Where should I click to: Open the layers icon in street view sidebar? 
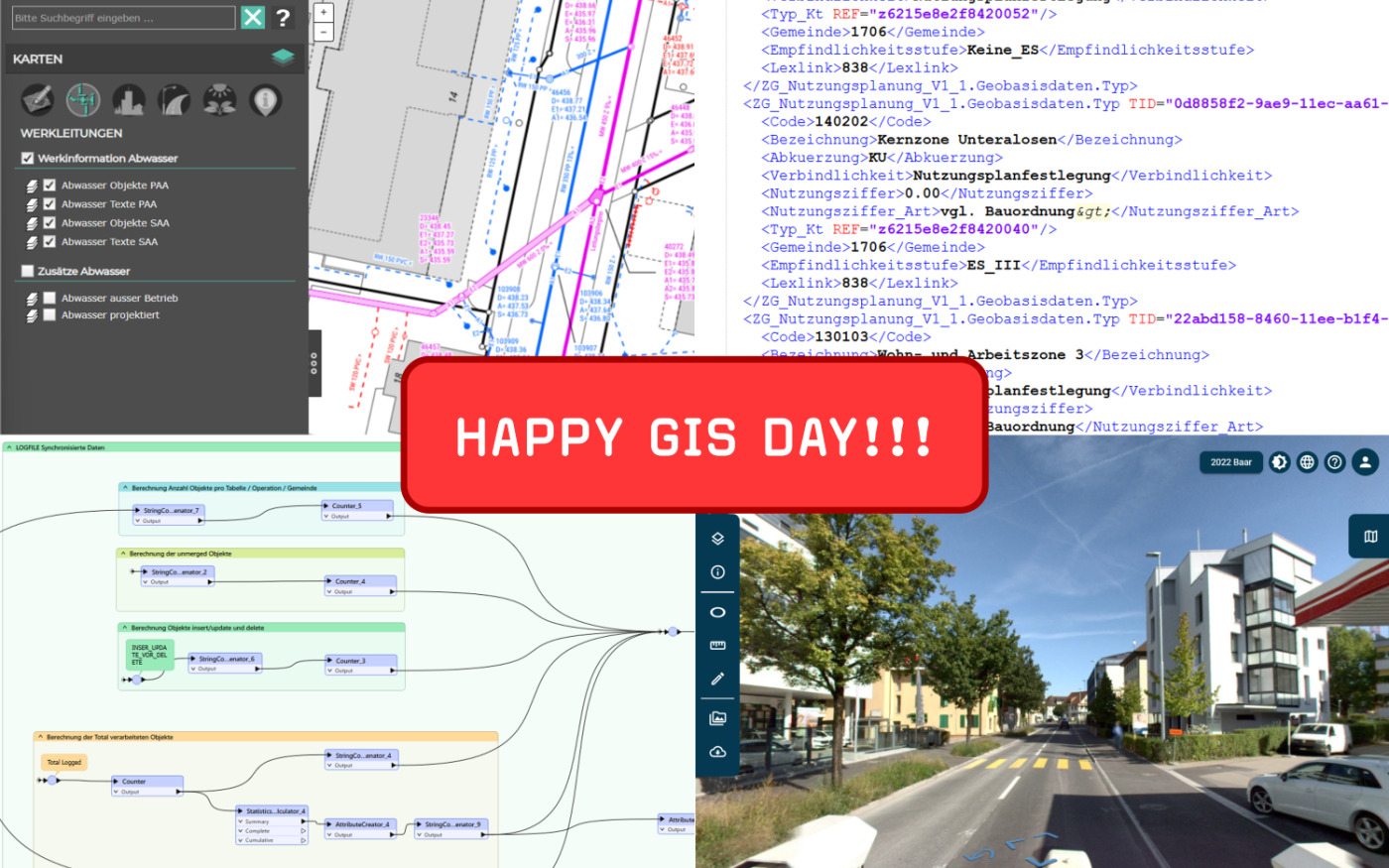pyautogui.click(x=717, y=539)
